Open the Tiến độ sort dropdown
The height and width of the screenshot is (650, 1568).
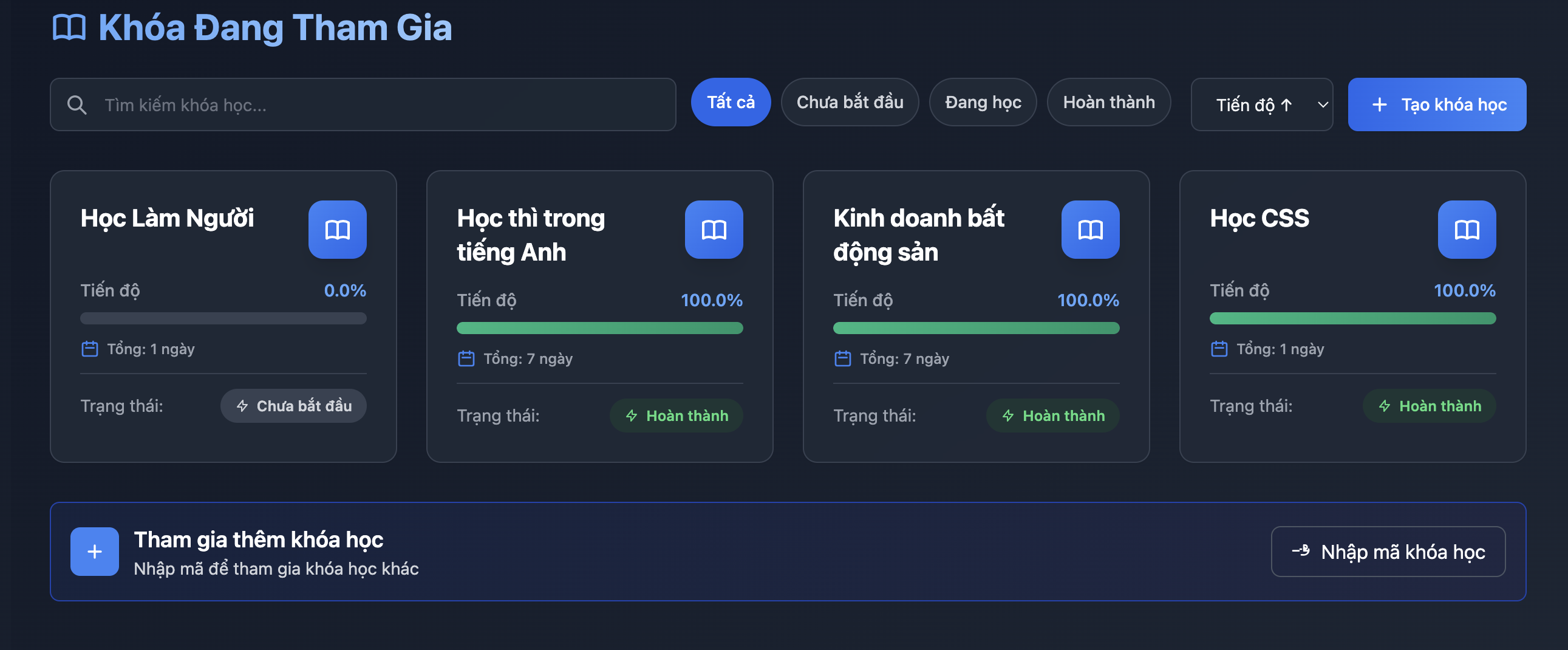[x=1262, y=104]
